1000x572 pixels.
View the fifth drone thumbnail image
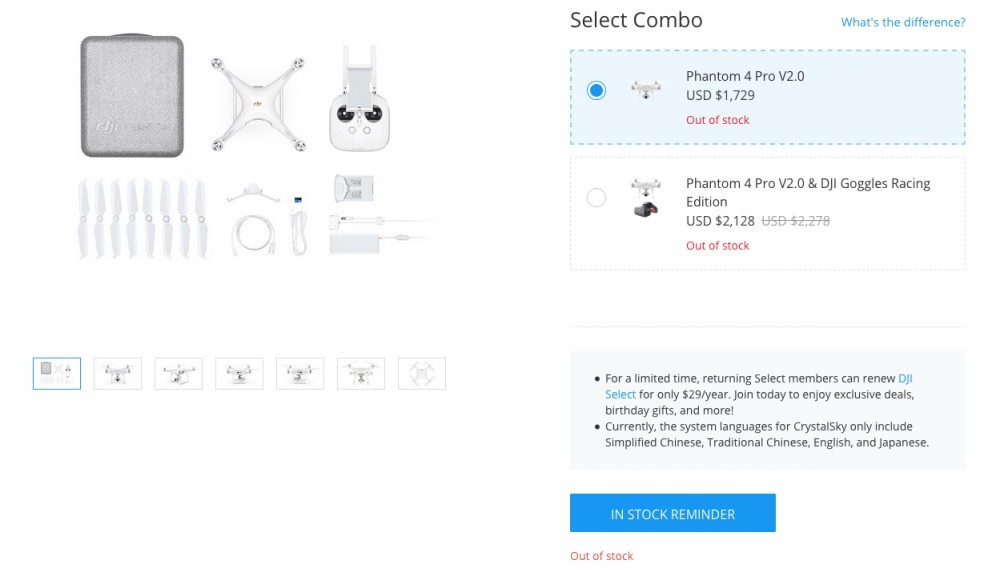pos(300,374)
